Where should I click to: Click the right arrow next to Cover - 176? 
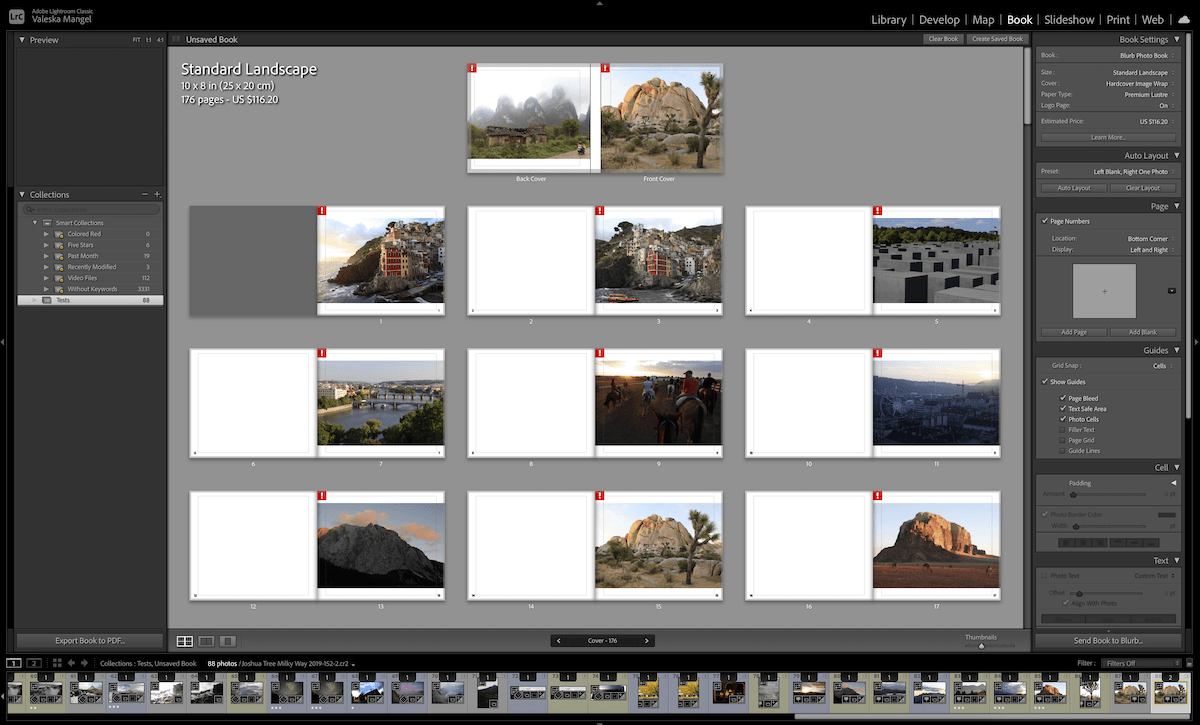coord(647,640)
